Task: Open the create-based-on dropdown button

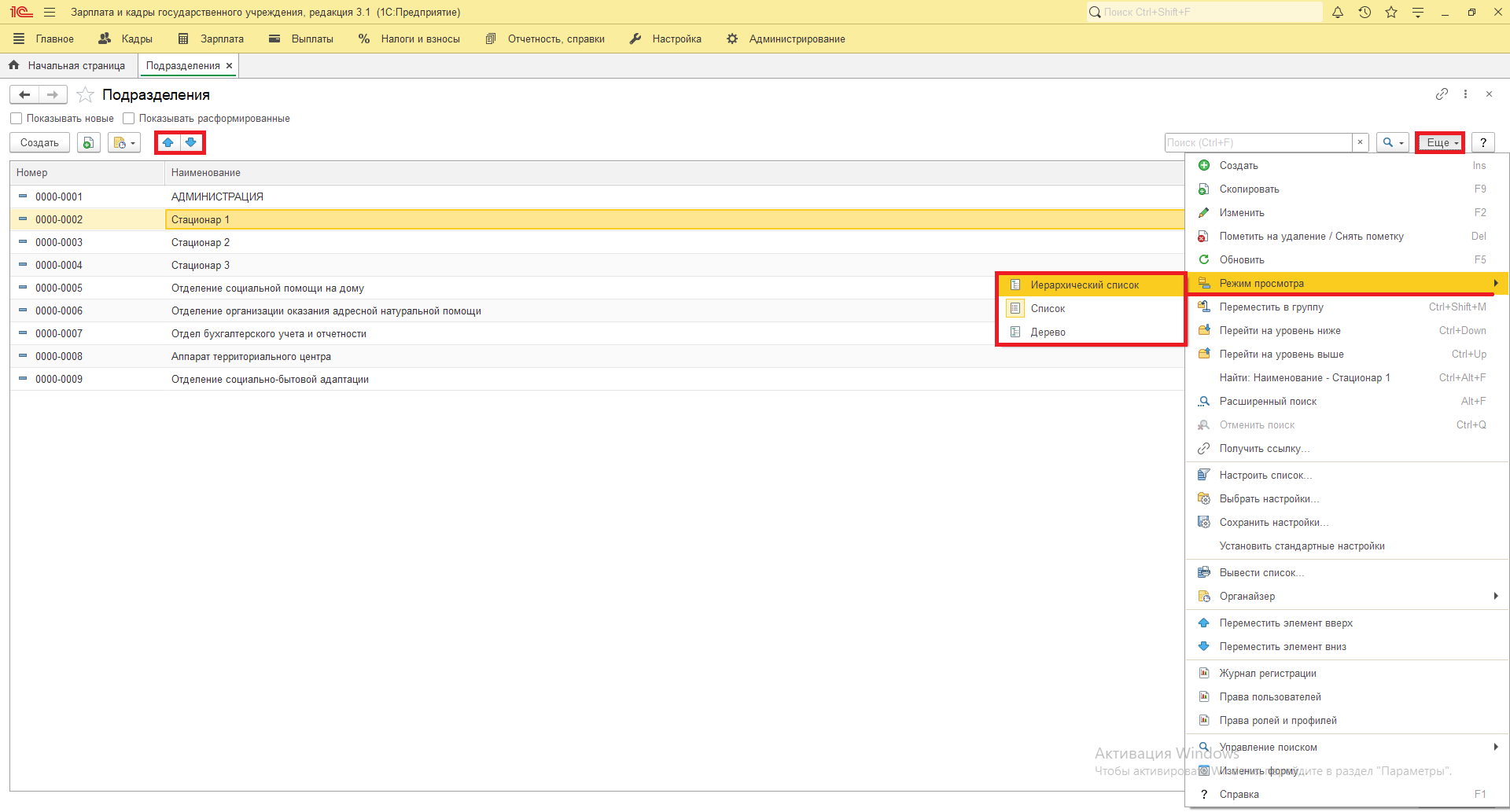Action: point(124,143)
